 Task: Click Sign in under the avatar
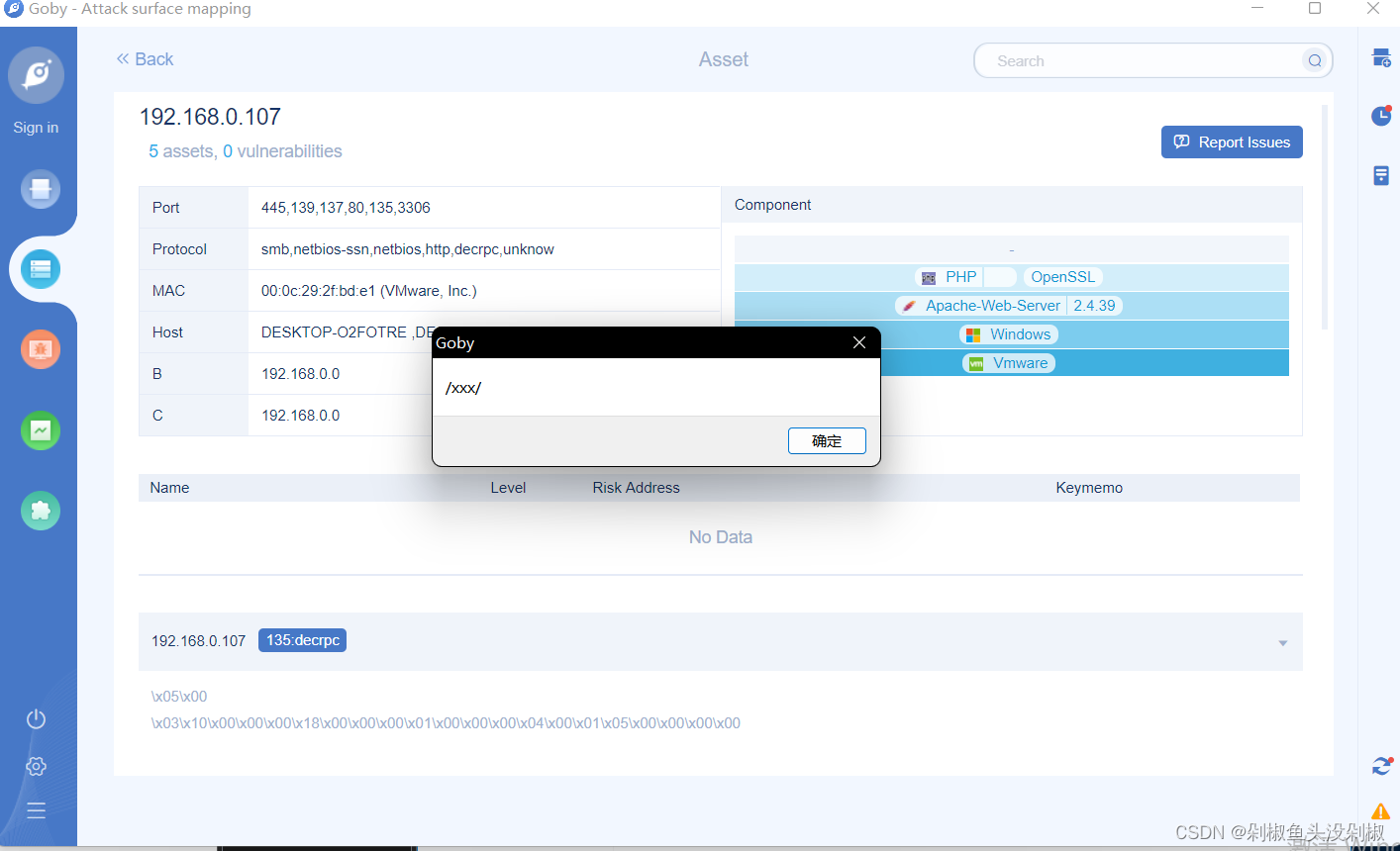pos(36,128)
